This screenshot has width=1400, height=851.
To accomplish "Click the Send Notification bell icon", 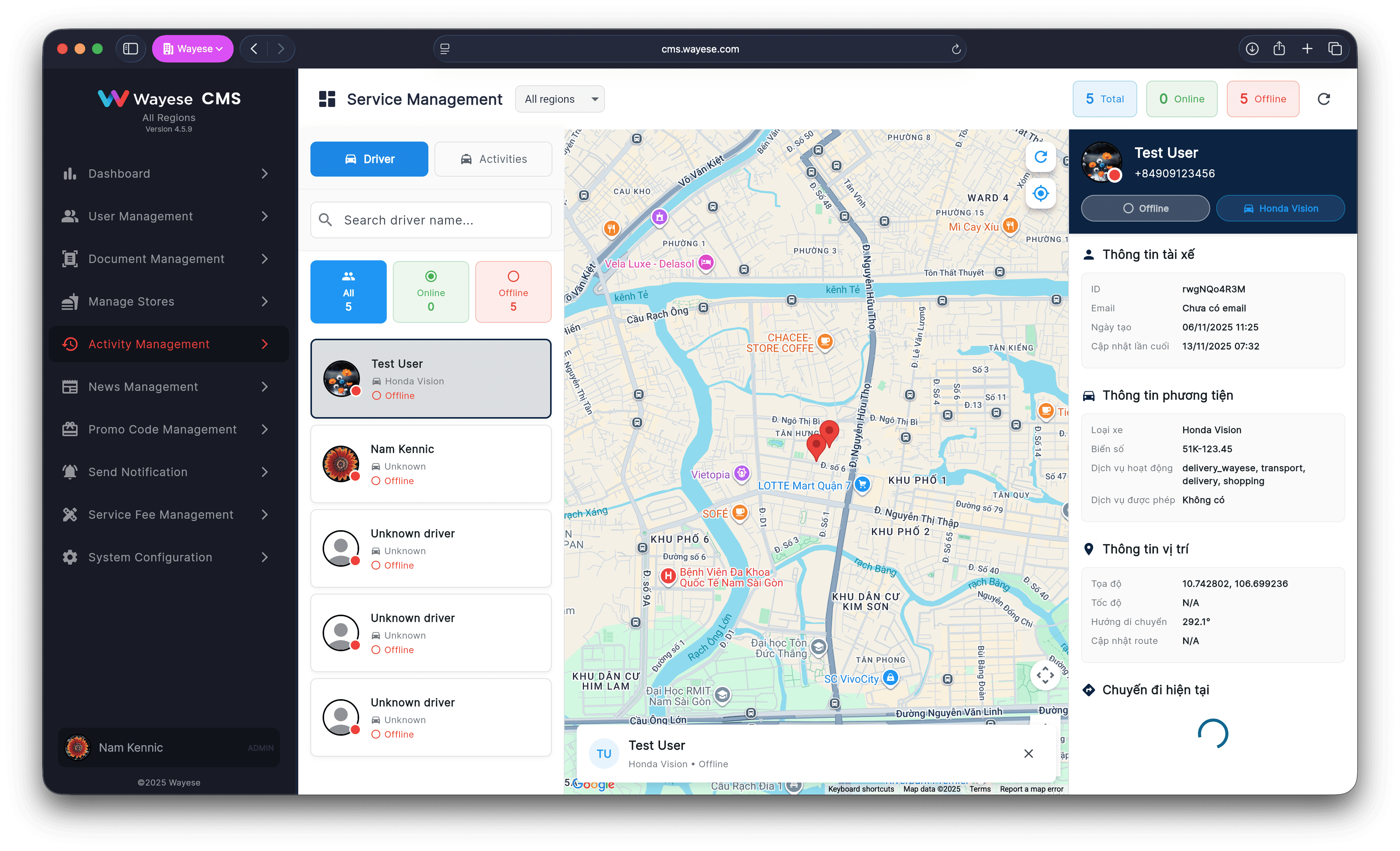I will coord(70,472).
